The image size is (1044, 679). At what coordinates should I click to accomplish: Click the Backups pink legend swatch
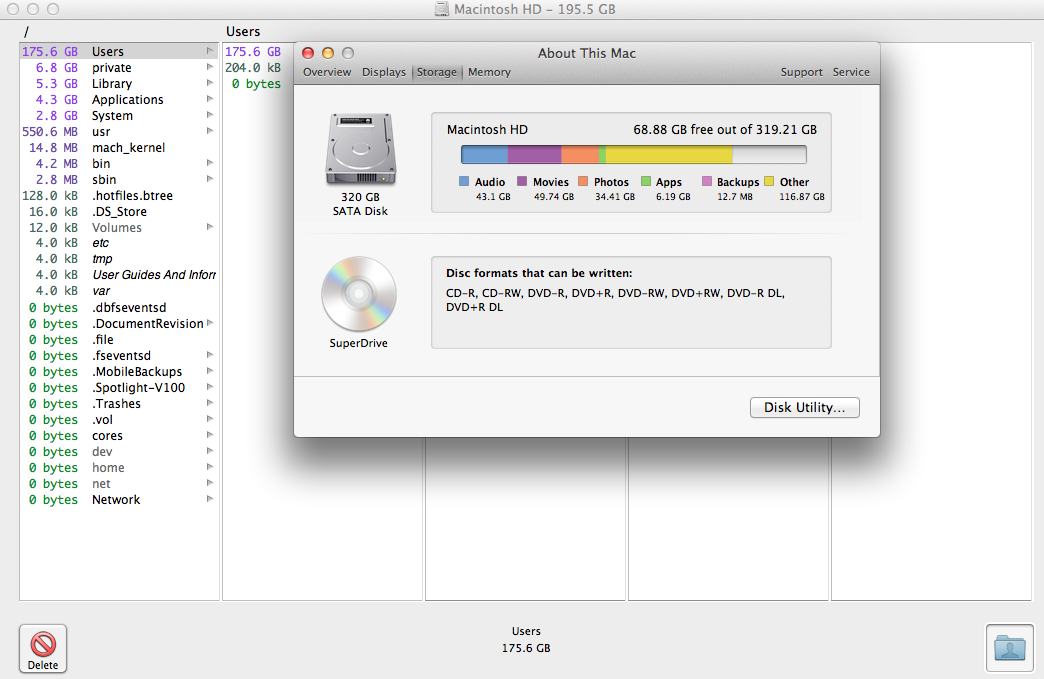(x=706, y=181)
